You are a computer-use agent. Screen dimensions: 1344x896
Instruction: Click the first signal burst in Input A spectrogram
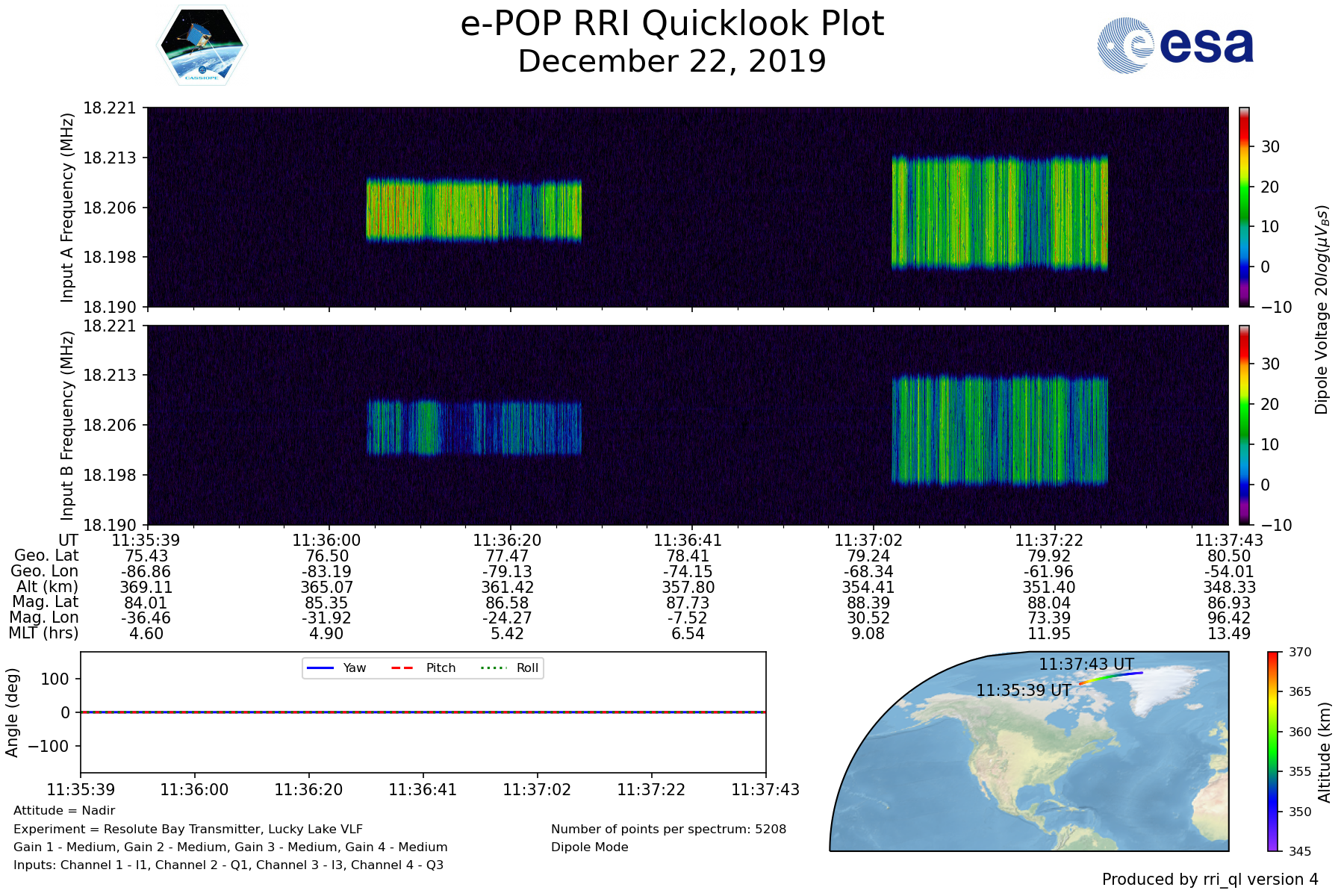(473, 210)
